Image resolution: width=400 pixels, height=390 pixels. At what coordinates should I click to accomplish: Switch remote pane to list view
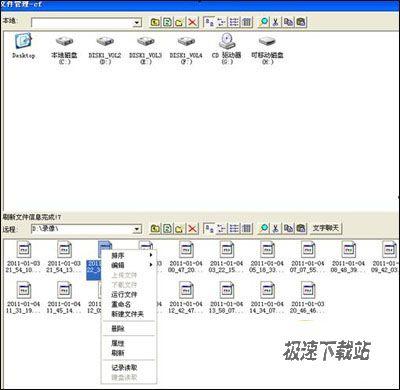coord(234,229)
